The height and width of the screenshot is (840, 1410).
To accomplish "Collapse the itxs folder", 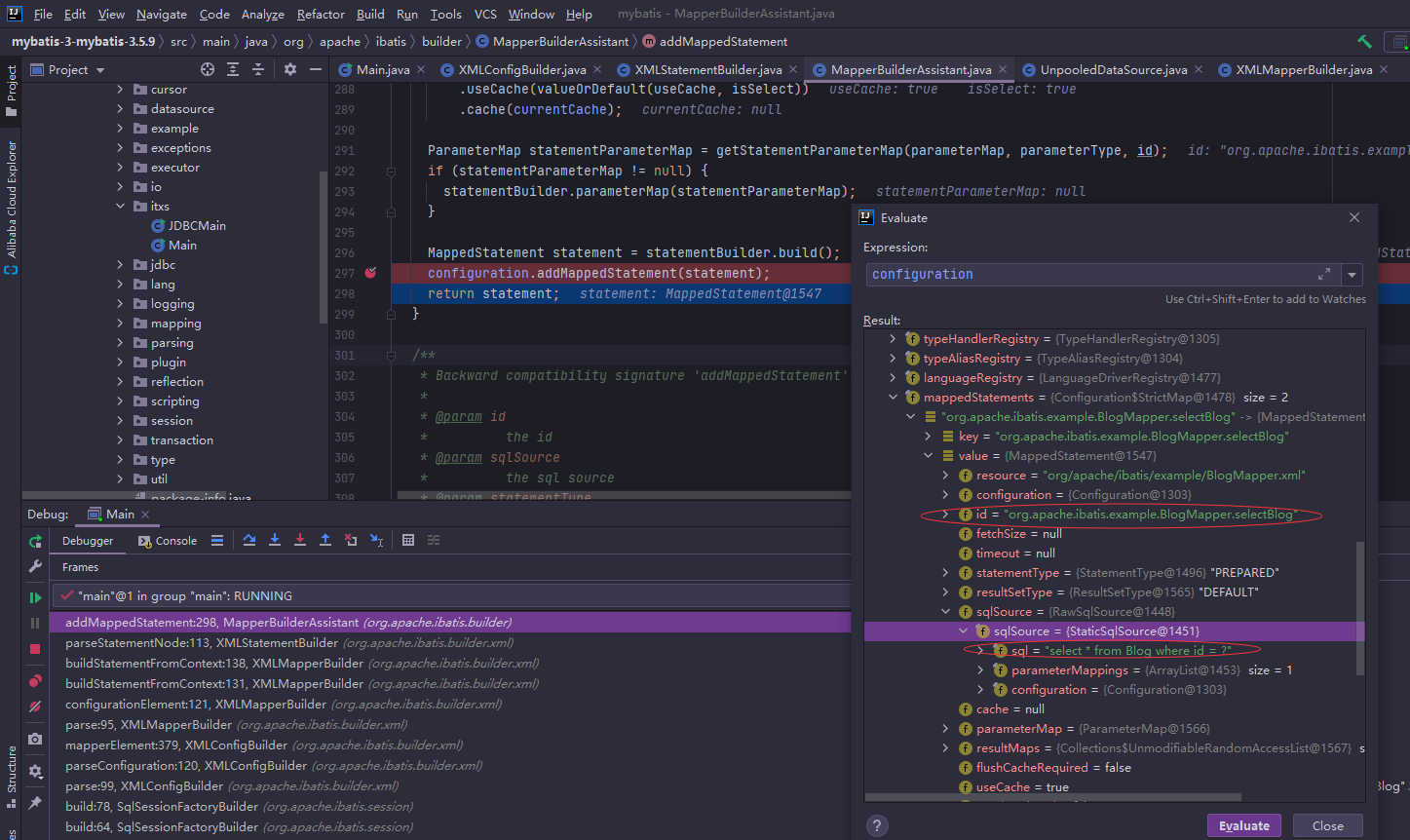I will pyautogui.click(x=121, y=207).
